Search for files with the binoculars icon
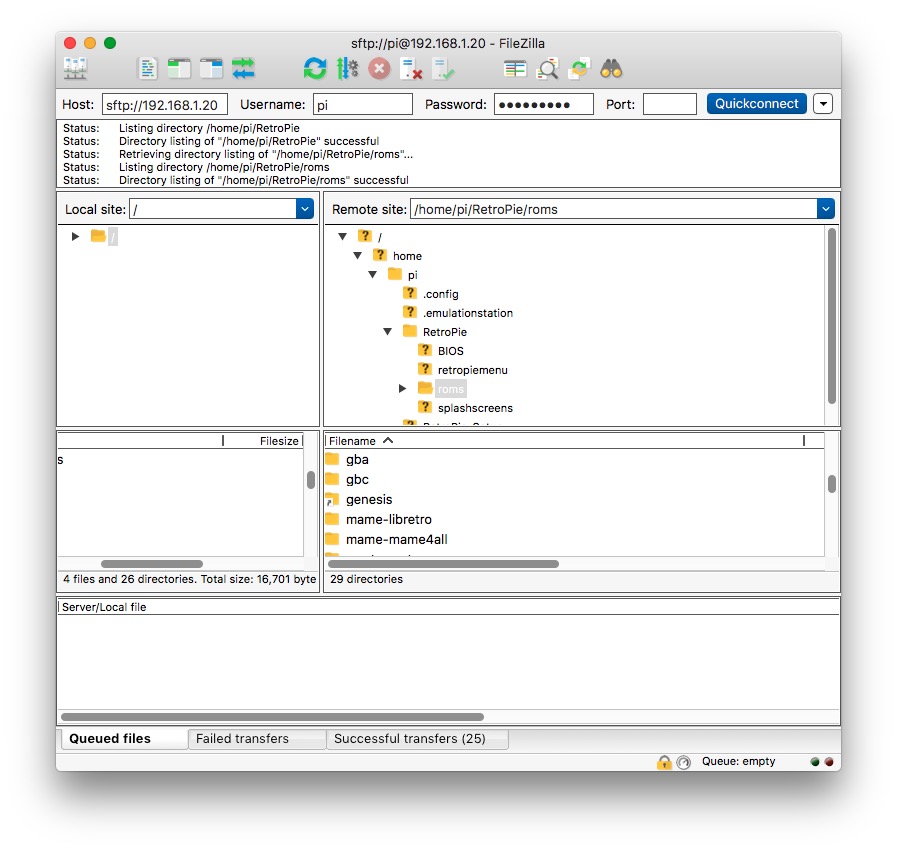This screenshot has height=851, width=897. click(611, 69)
